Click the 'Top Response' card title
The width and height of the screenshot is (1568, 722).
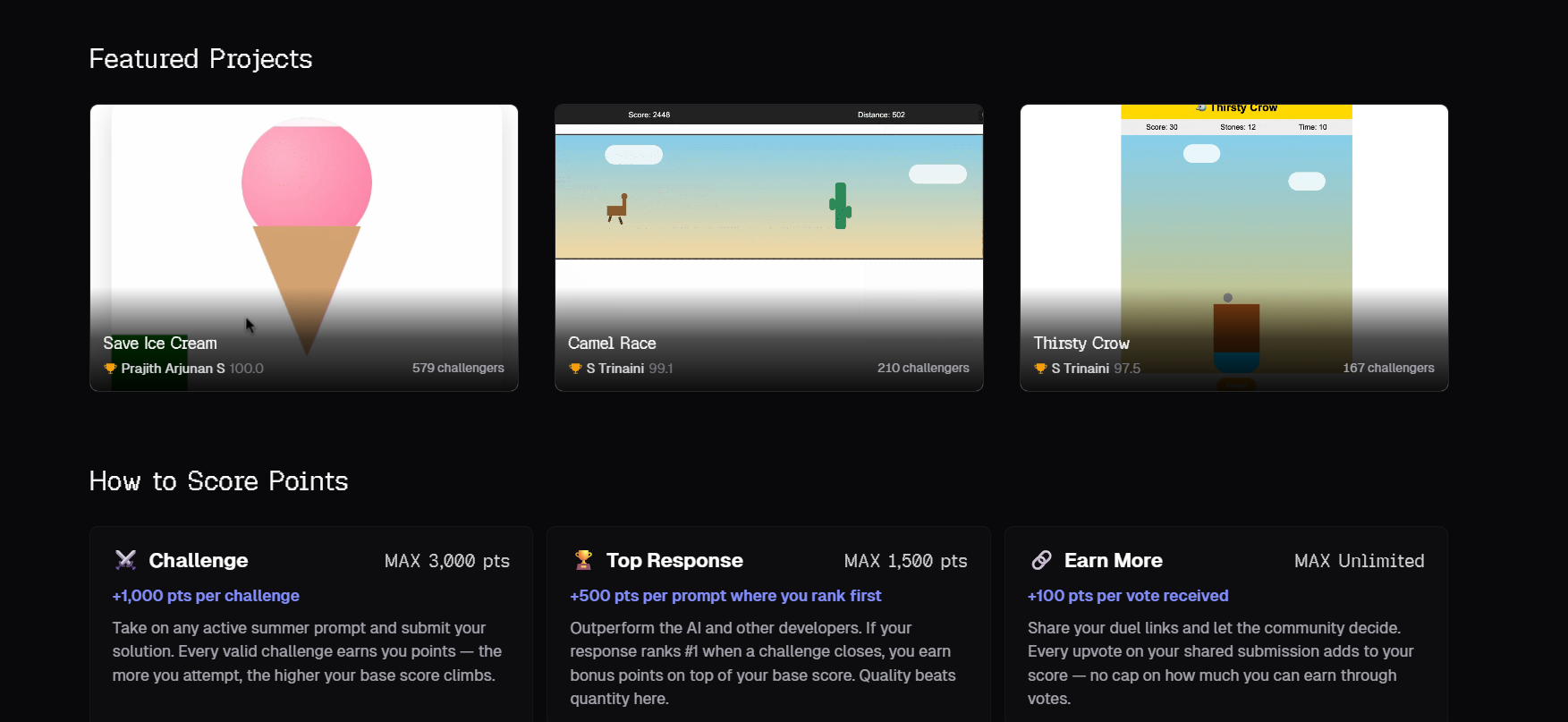tap(674, 561)
